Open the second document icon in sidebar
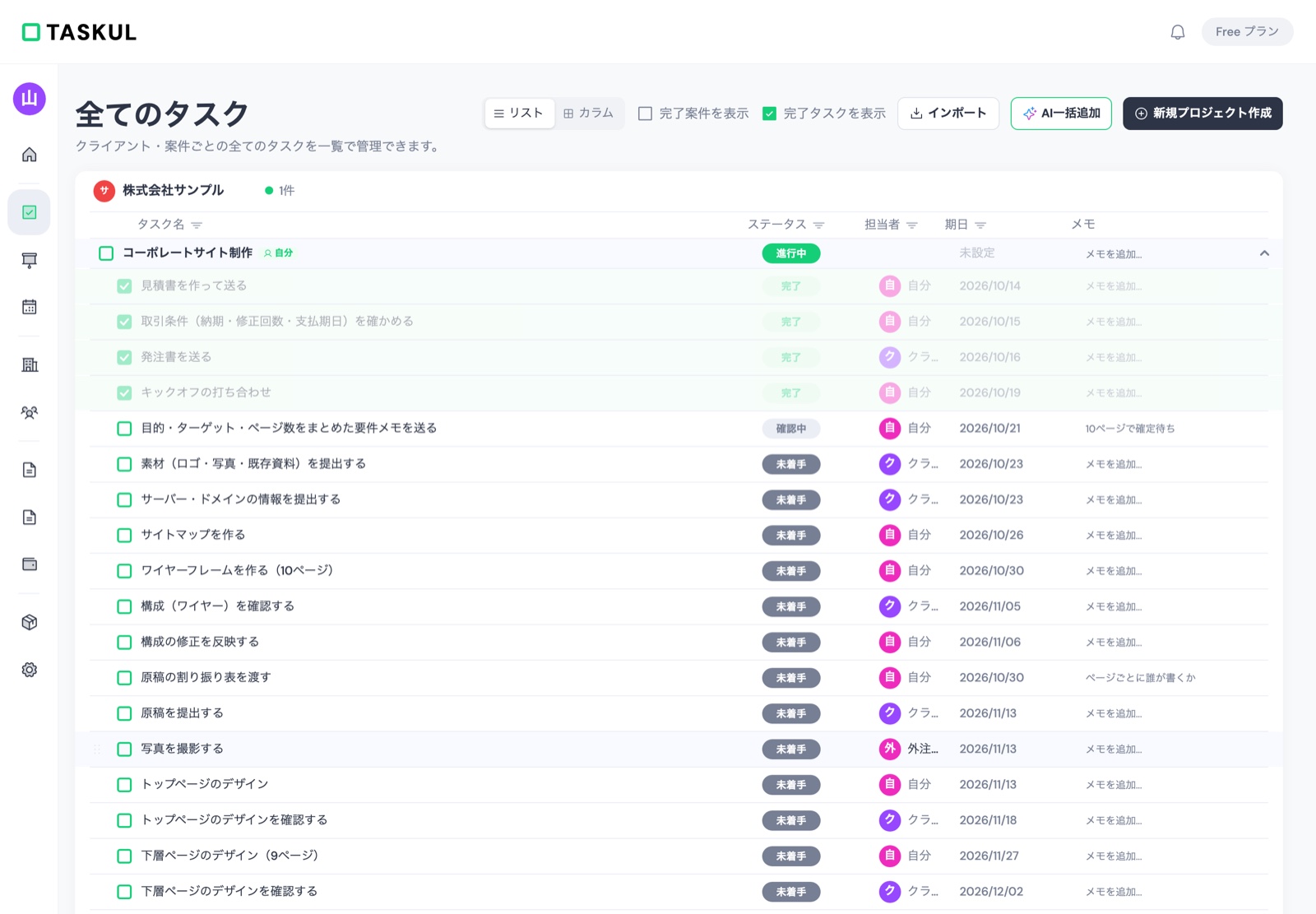Screen dimensions: 1316x914 coord(30,517)
